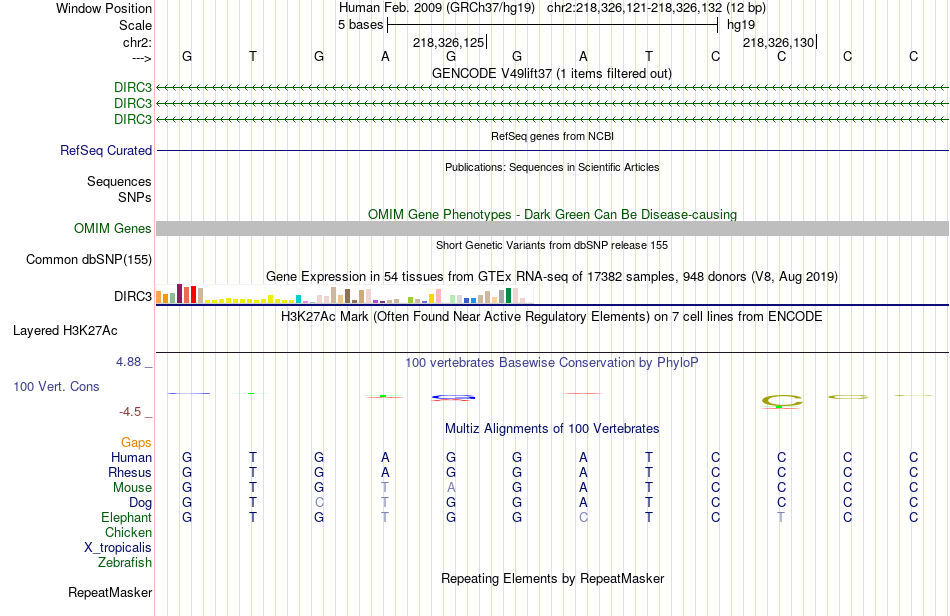The image size is (950, 616).
Task: Click the 'Sequences' label on the left
Action: [119, 182]
